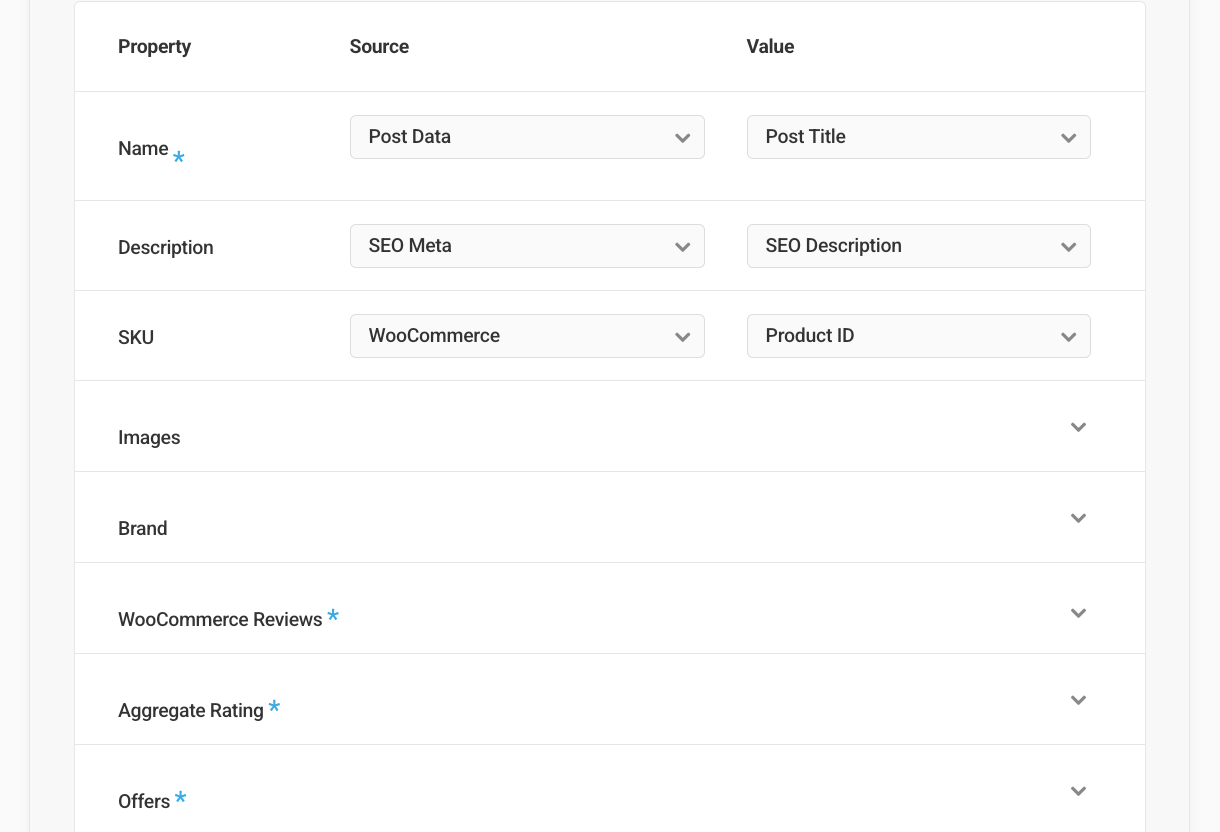
Task: Open the Product ID value dropdown
Action: point(918,336)
